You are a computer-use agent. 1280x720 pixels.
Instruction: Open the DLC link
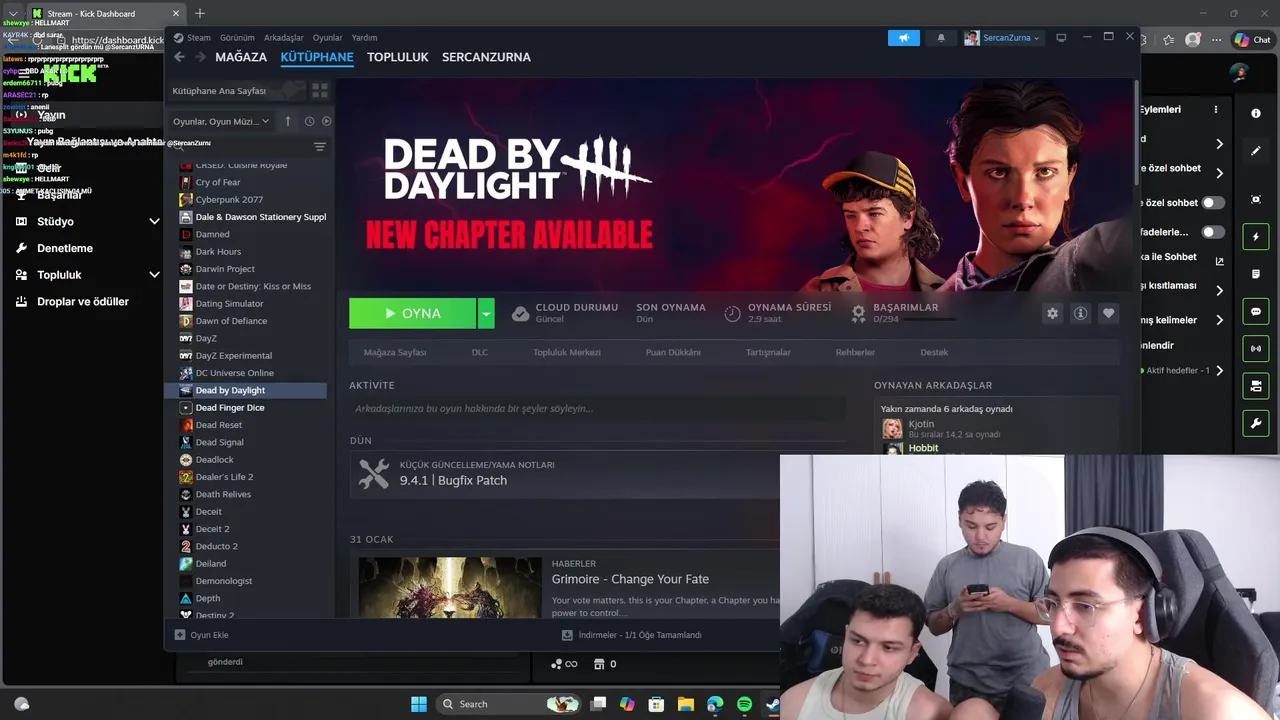pyautogui.click(x=480, y=352)
